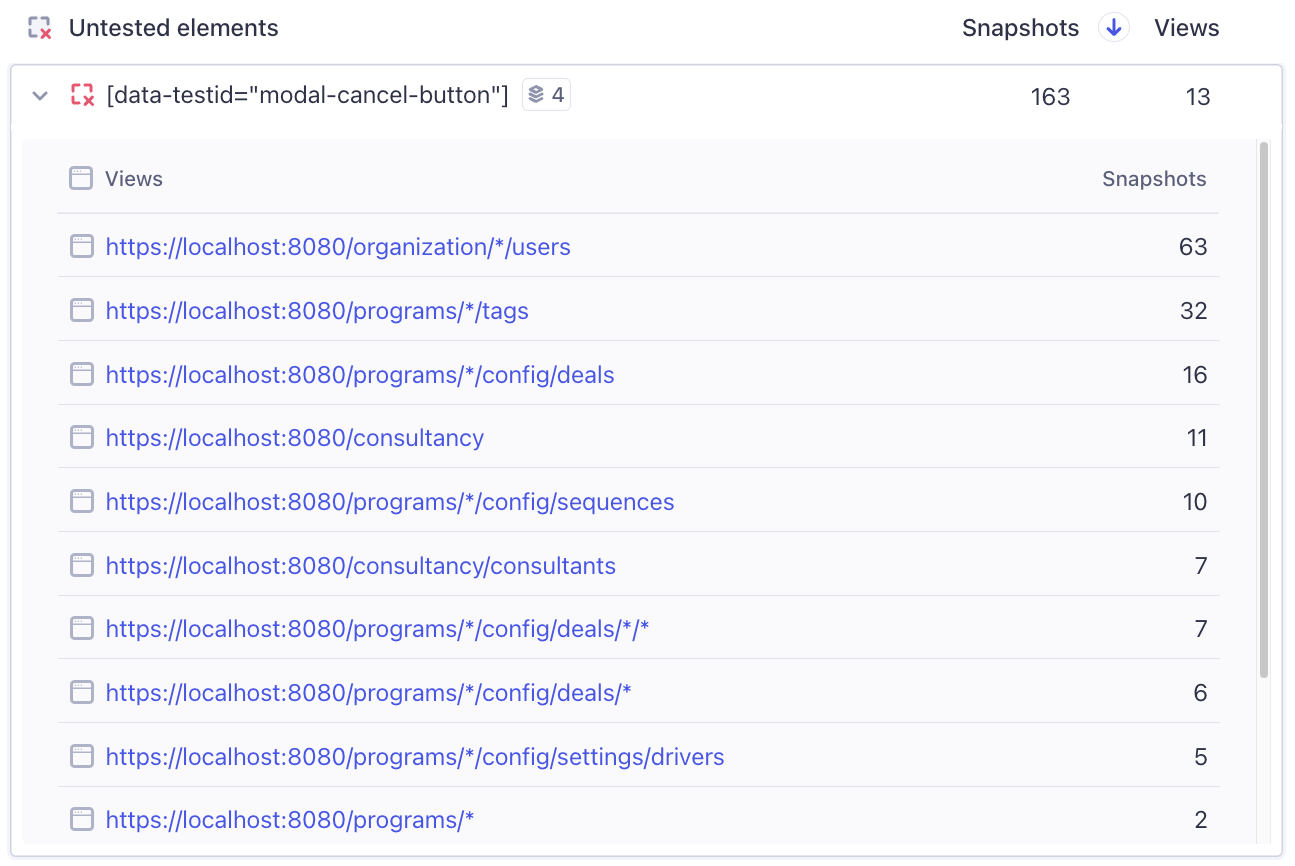Image resolution: width=1295 pixels, height=866 pixels.
Task: Click the page icon beside the Views header
Action: pos(81,177)
